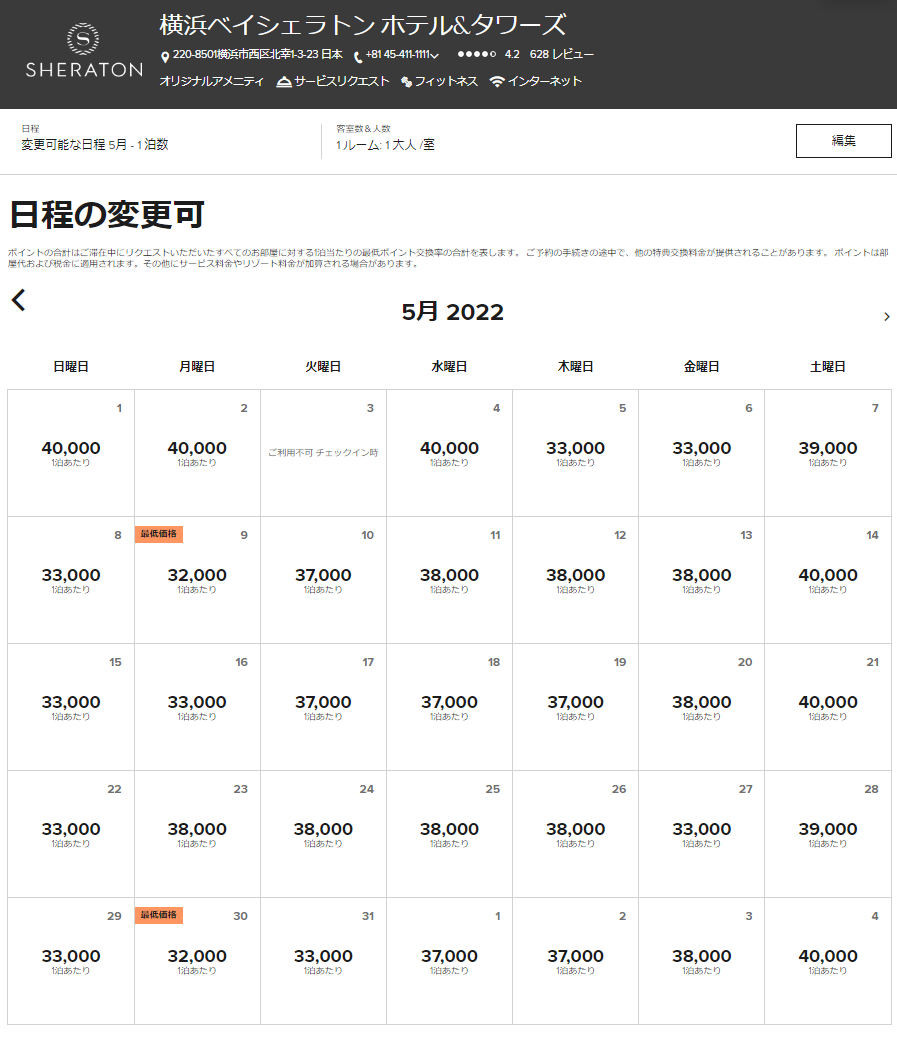Click the fitness amenity icon
This screenshot has width=897, height=1037.
pyautogui.click(x=407, y=82)
